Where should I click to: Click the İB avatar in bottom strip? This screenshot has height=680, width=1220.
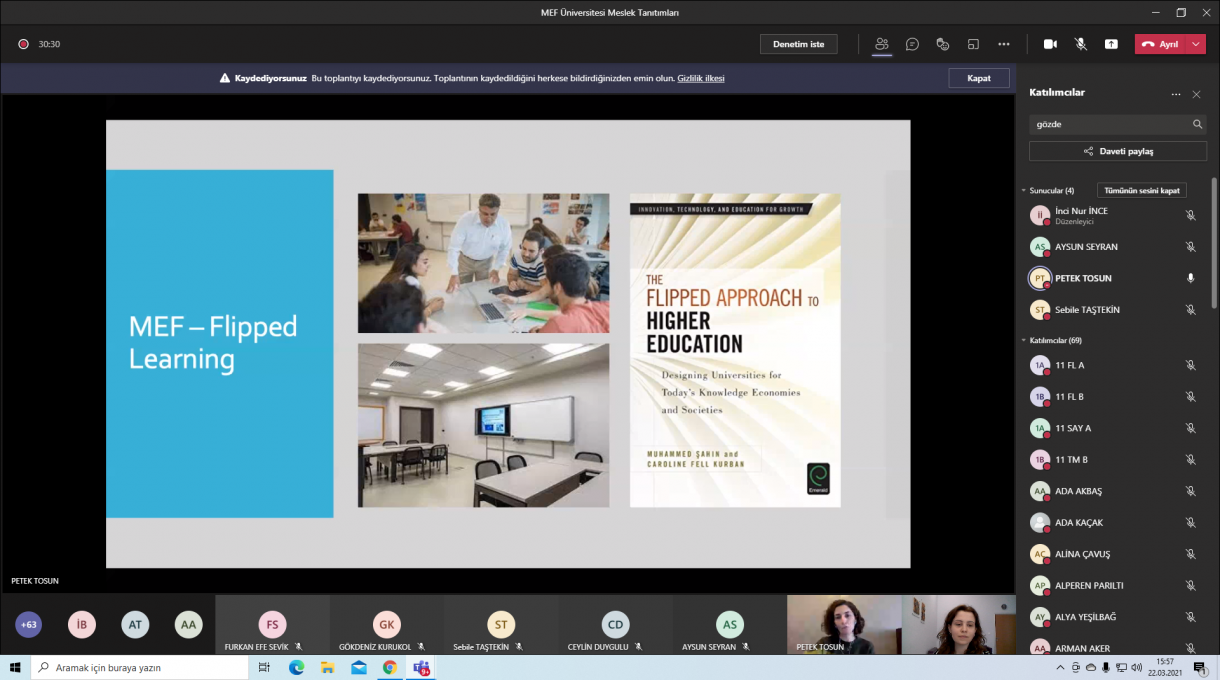click(x=82, y=625)
